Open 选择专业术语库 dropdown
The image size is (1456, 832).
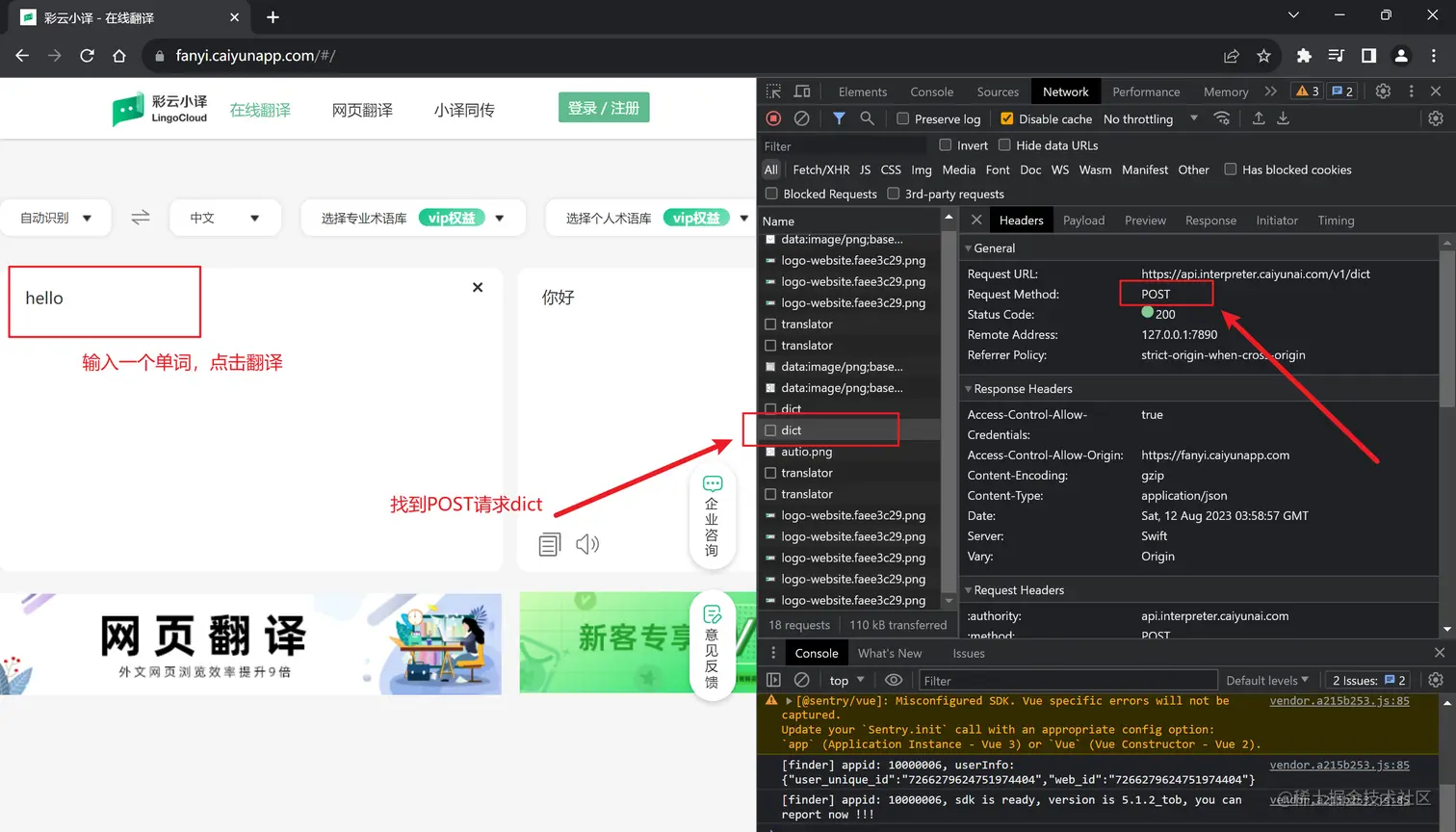[x=413, y=218]
